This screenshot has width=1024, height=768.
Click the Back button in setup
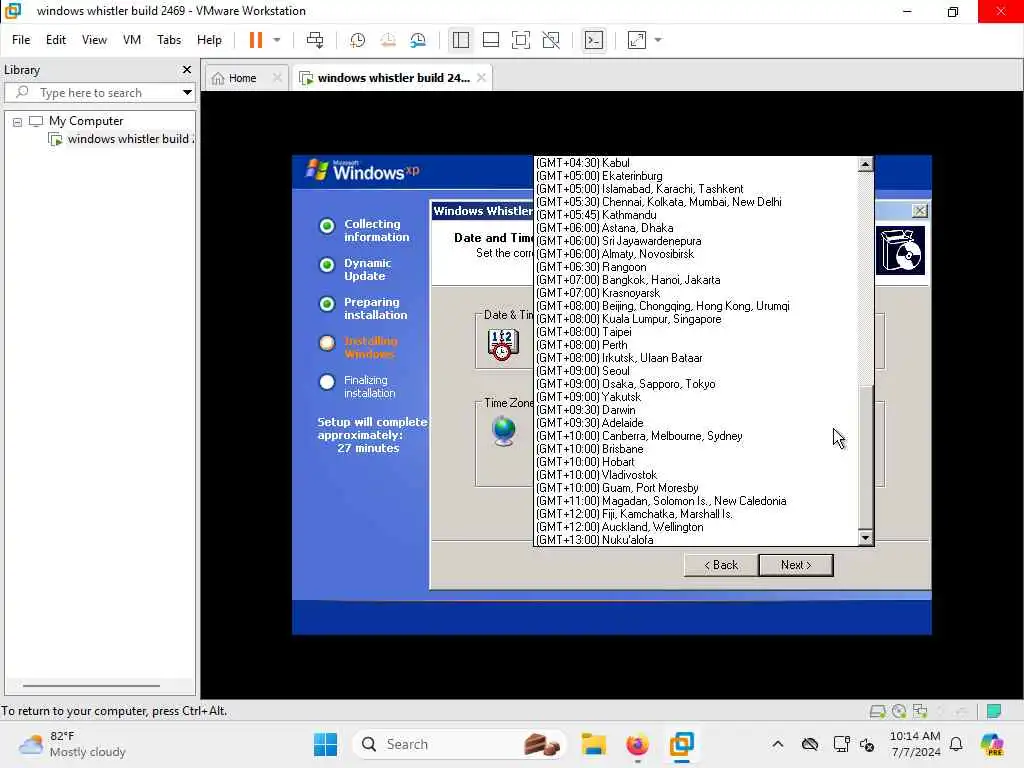(721, 565)
